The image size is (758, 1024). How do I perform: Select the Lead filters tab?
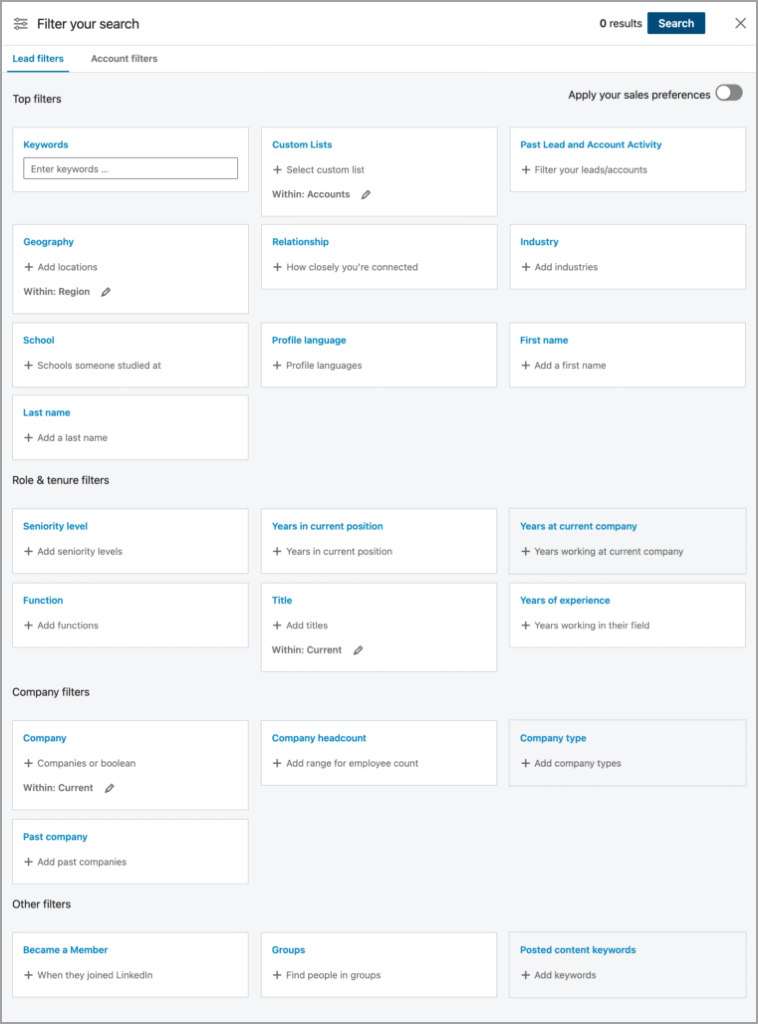click(38, 59)
